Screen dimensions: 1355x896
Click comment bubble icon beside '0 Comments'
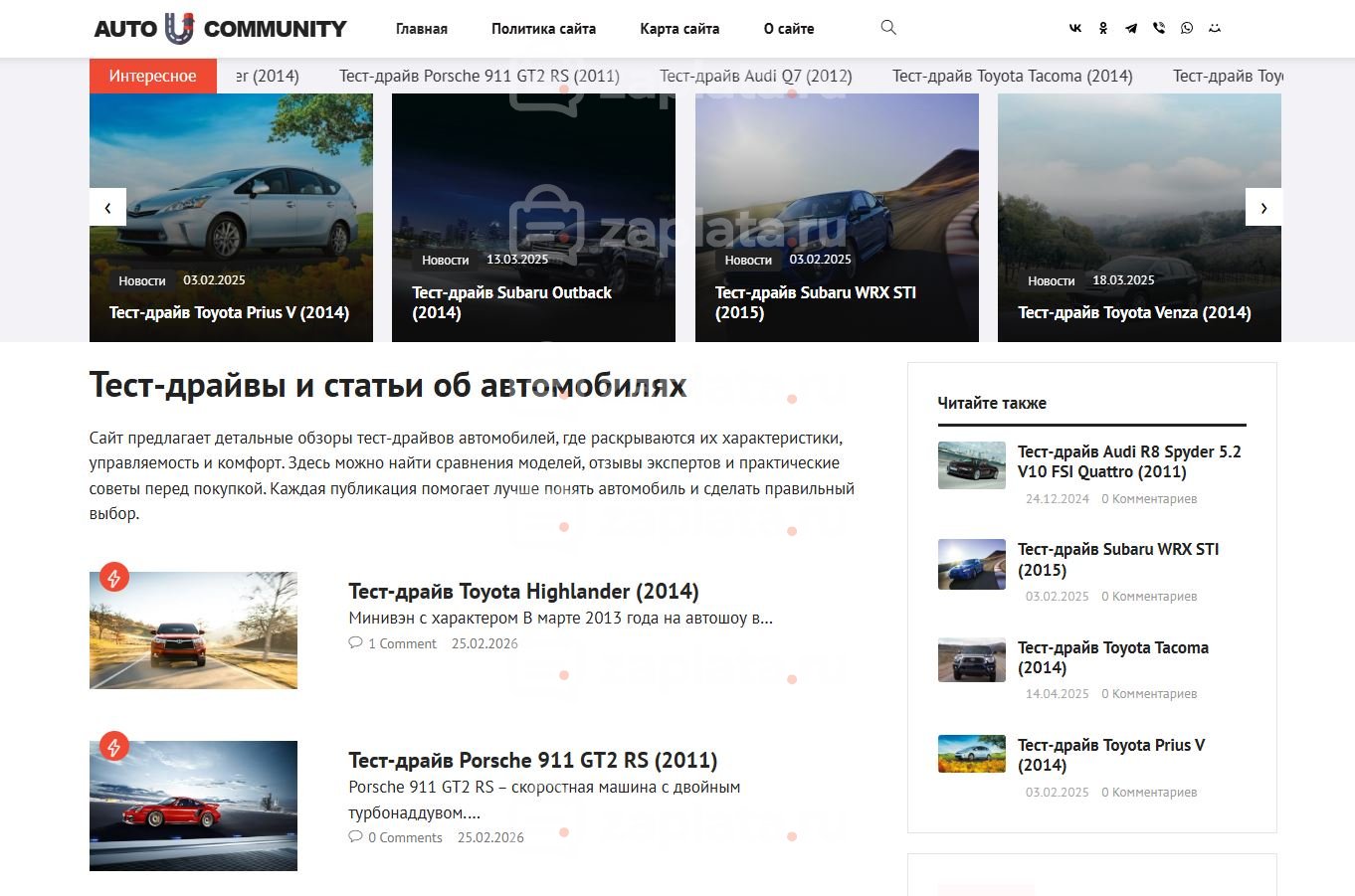click(x=355, y=837)
